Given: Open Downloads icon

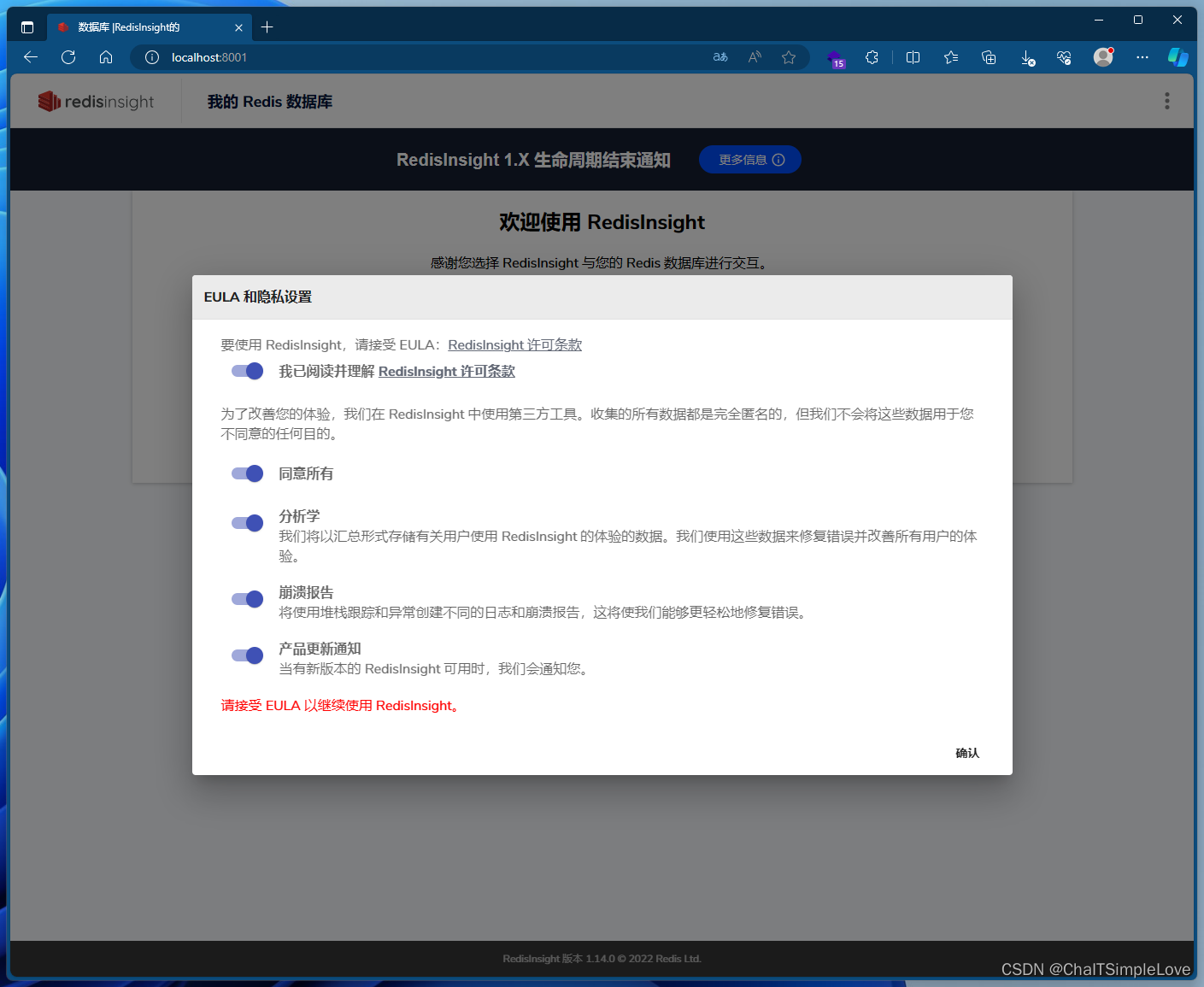Looking at the screenshot, I should (1027, 57).
